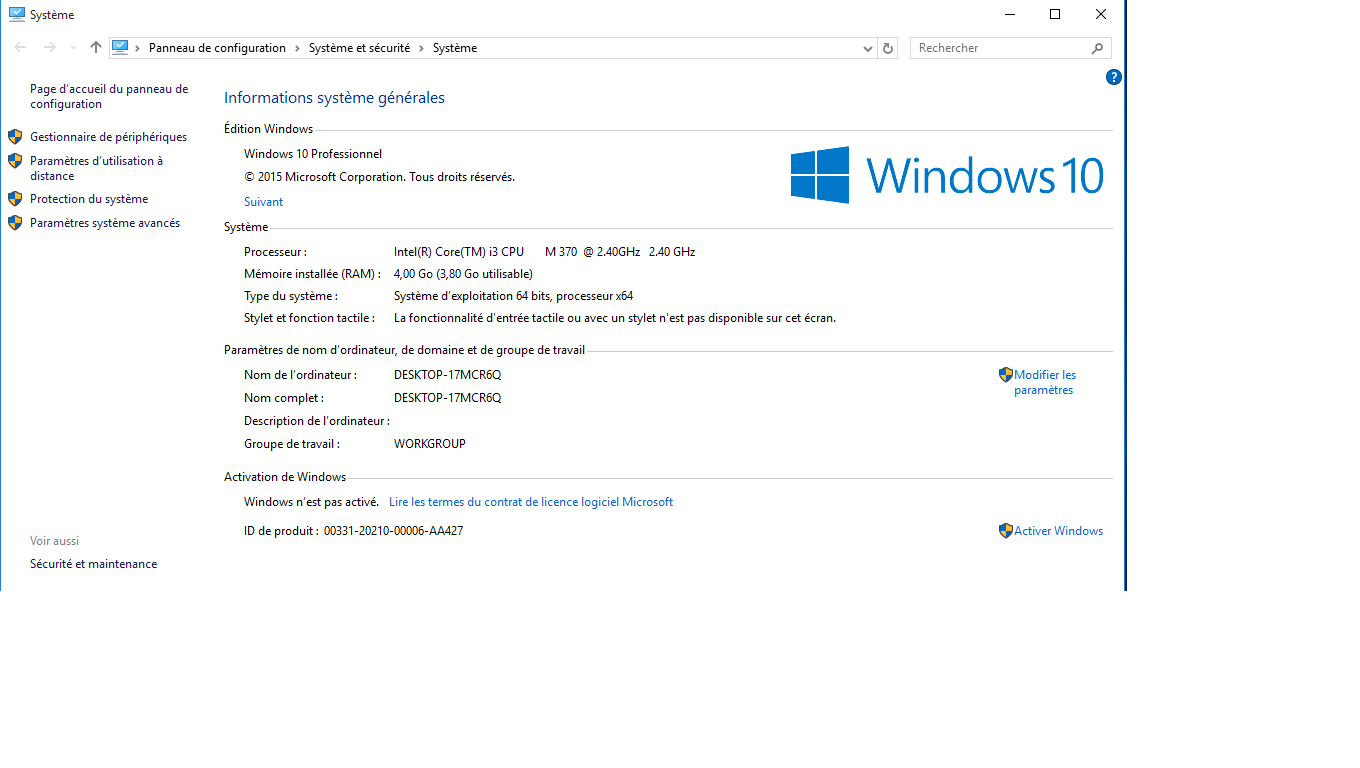Click the Windows 10 Professionnel text

click(313, 154)
